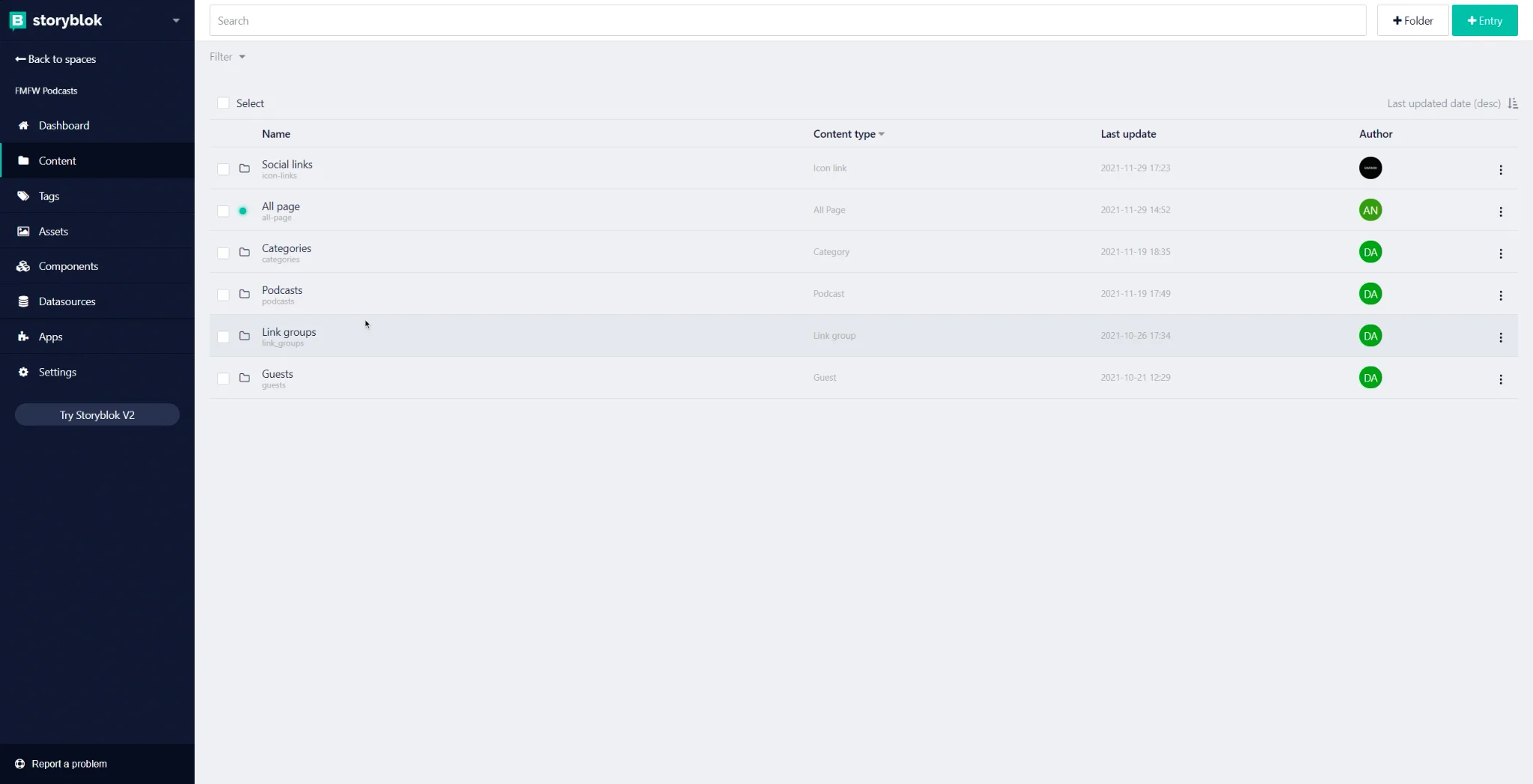Viewport: 1533px width, 784px height.
Task: Click the Apps puzzle icon
Action: click(23, 337)
